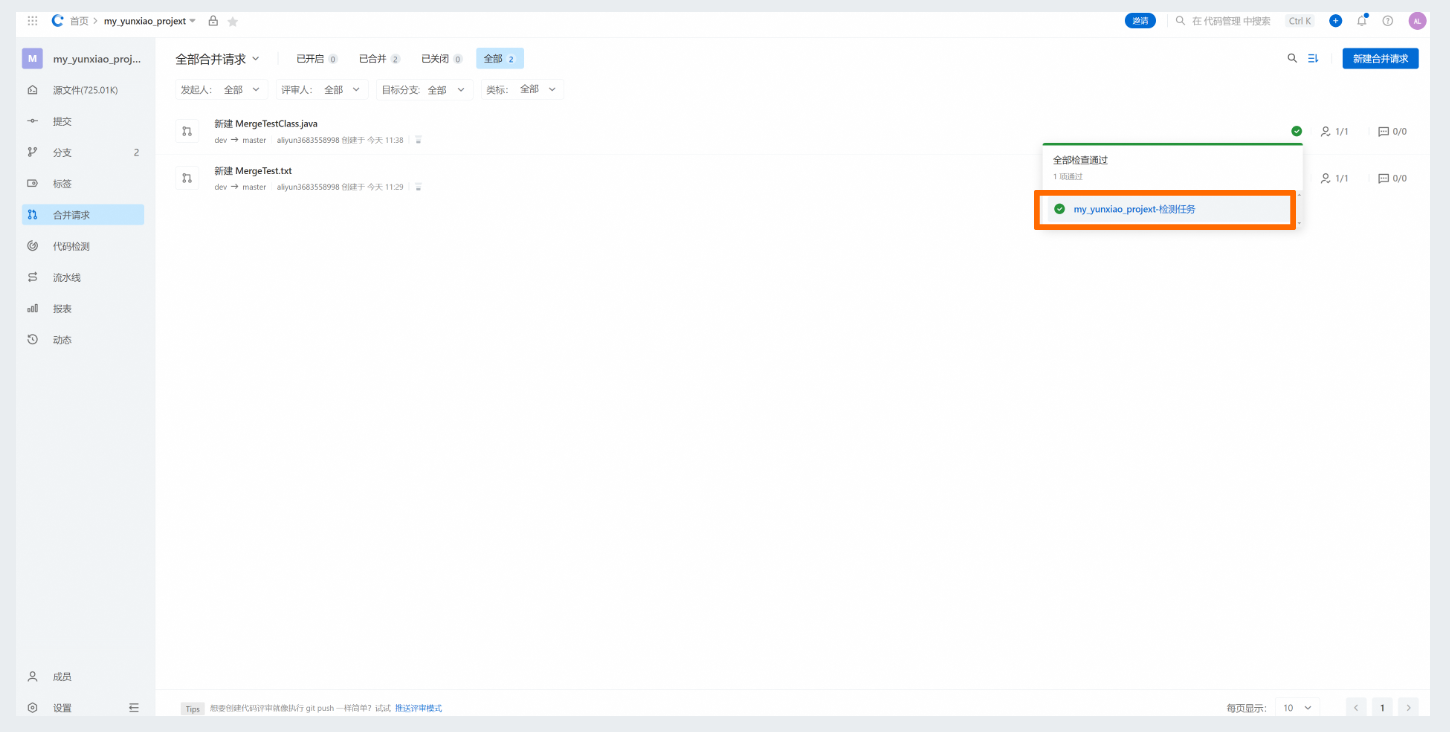1450x732 pixels.
Task: Click comments 0/0 on MergeTestClass.java row
Action: (1392, 131)
